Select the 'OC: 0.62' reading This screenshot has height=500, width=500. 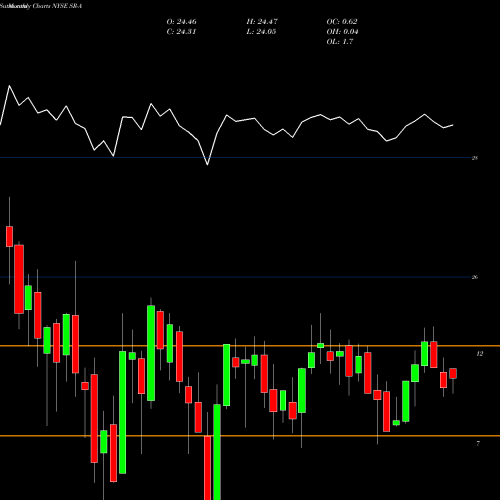pyautogui.click(x=342, y=22)
